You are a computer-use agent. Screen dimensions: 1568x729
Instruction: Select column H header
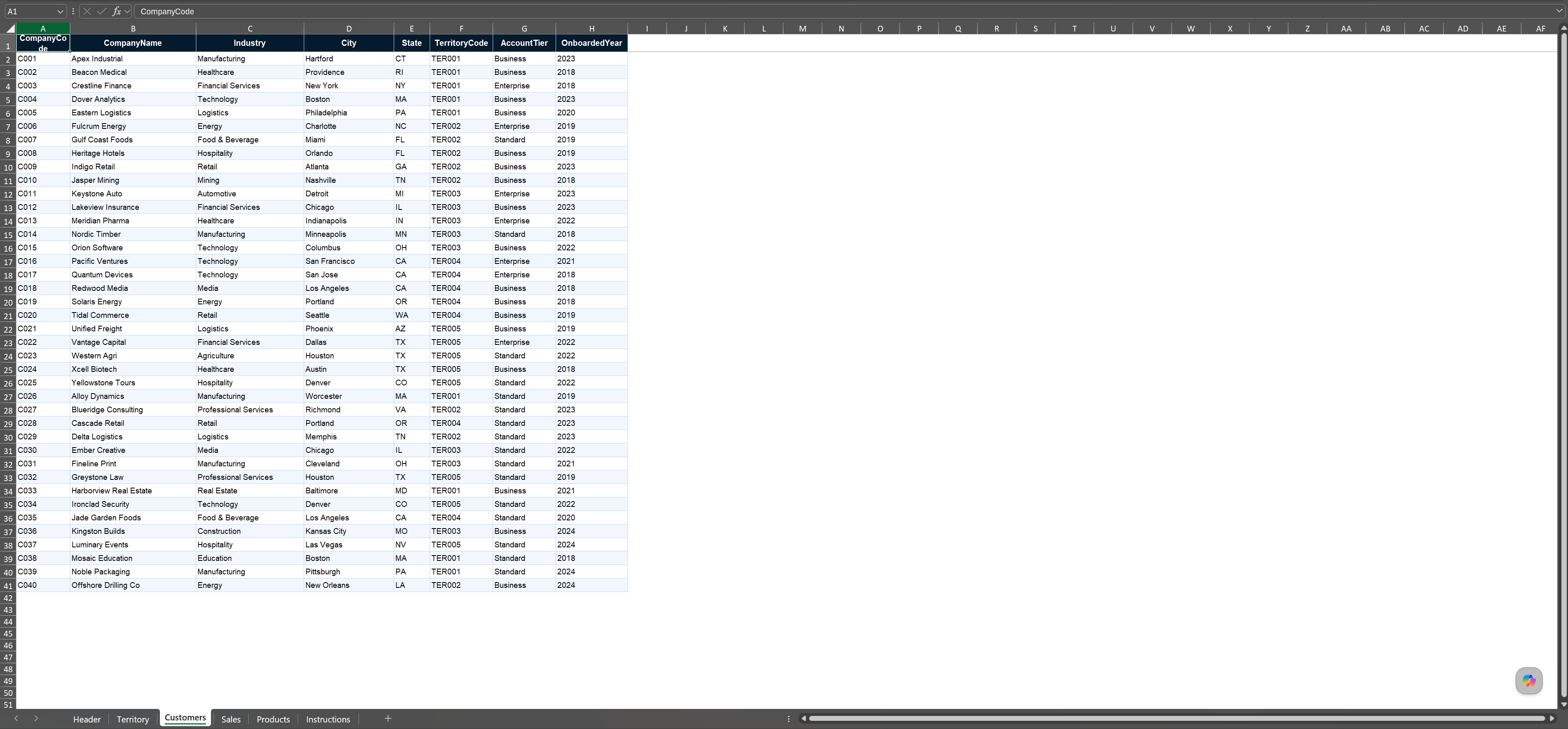(592, 29)
